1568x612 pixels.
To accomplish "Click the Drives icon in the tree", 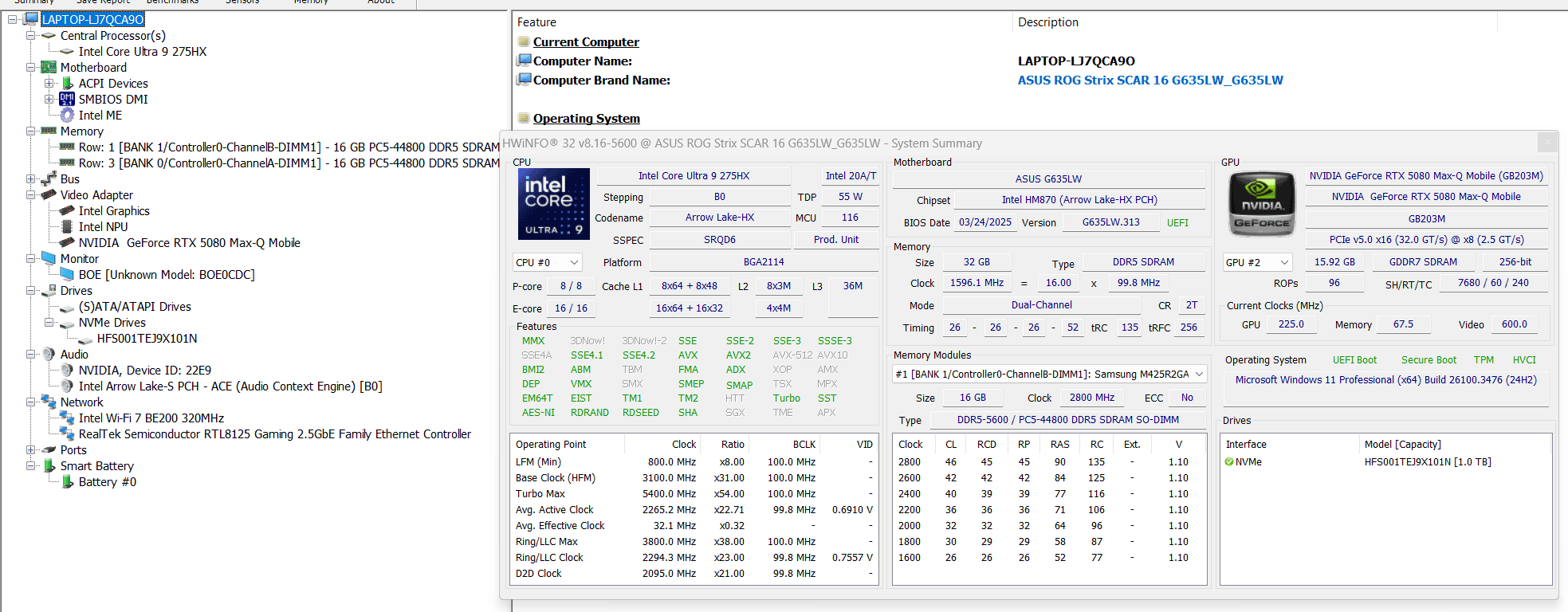I will pyautogui.click(x=49, y=291).
